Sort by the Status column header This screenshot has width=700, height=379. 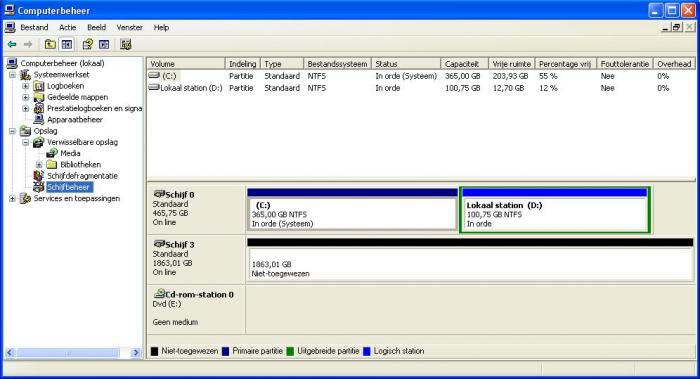406,64
